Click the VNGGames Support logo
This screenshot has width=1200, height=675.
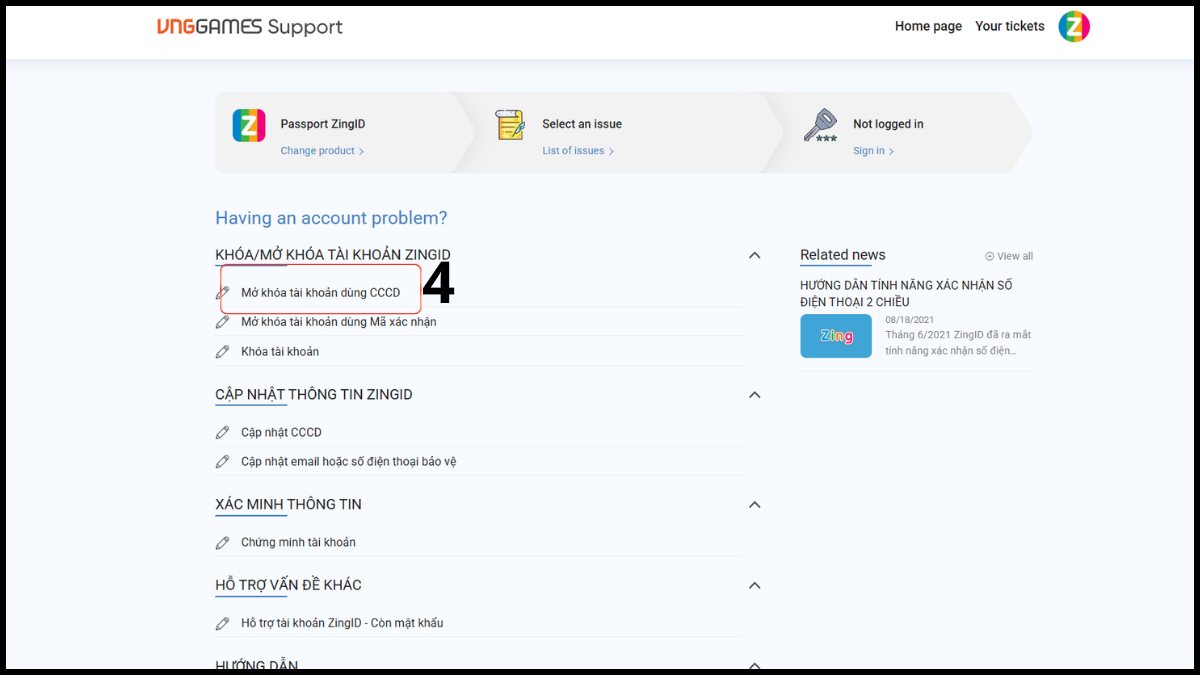pos(250,27)
